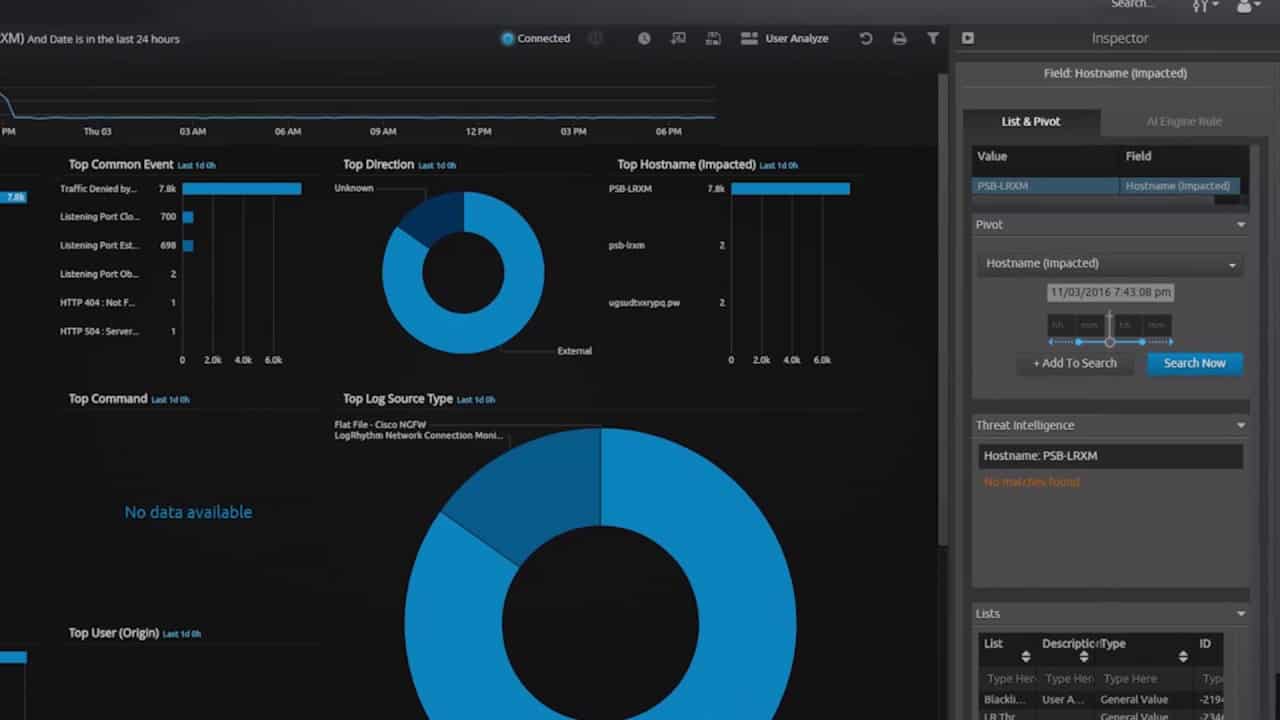
Task: Click the date field 11/03/2016 7:43:08 pm
Action: [x=1110, y=293]
